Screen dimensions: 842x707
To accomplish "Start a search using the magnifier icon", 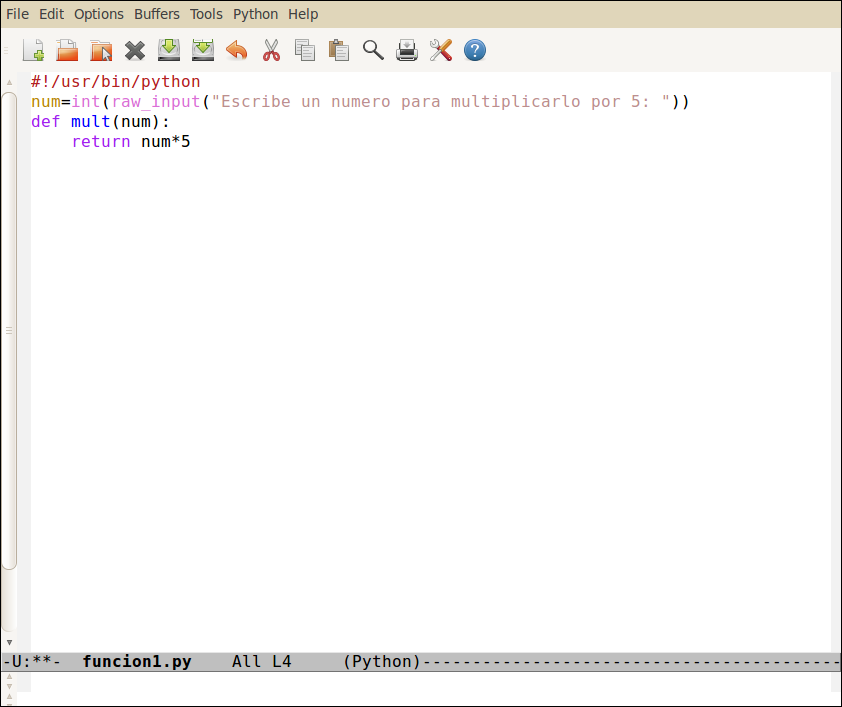I will (x=373, y=49).
